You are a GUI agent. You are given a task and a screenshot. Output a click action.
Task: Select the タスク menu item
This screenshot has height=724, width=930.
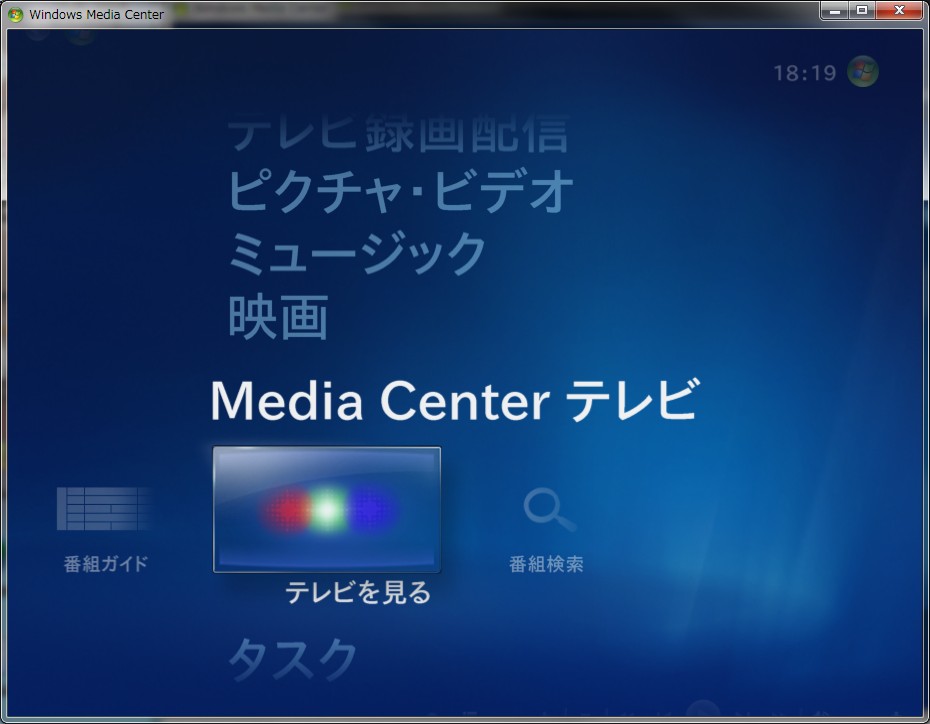(x=292, y=659)
